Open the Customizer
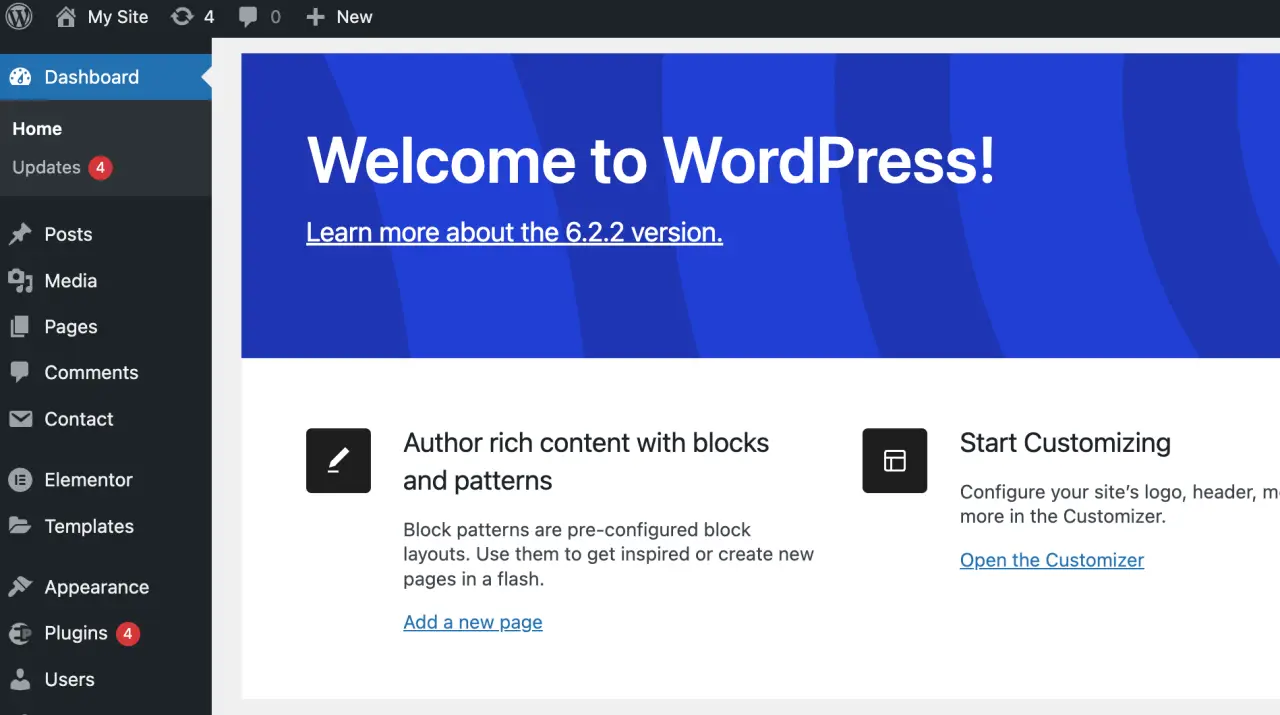Image resolution: width=1280 pixels, height=715 pixels. (x=1051, y=560)
